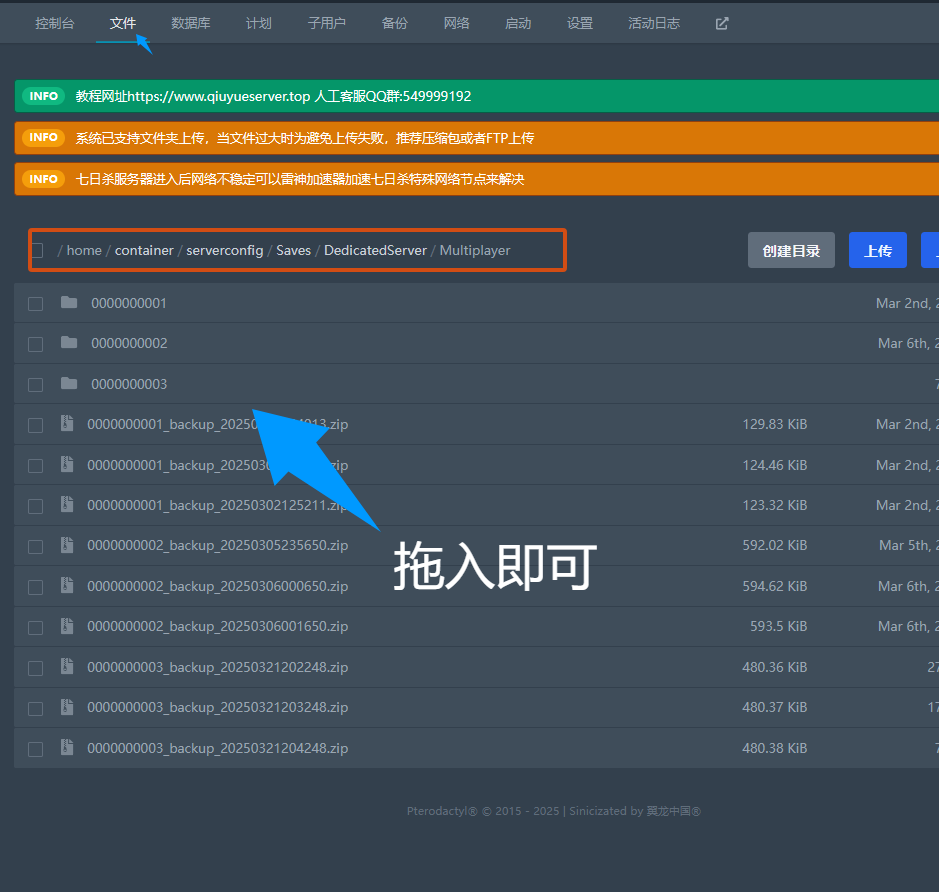This screenshot has height=892, width=939.
Task: Toggle the select-all checkbox in breadcrumb bar
Action: [37, 250]
